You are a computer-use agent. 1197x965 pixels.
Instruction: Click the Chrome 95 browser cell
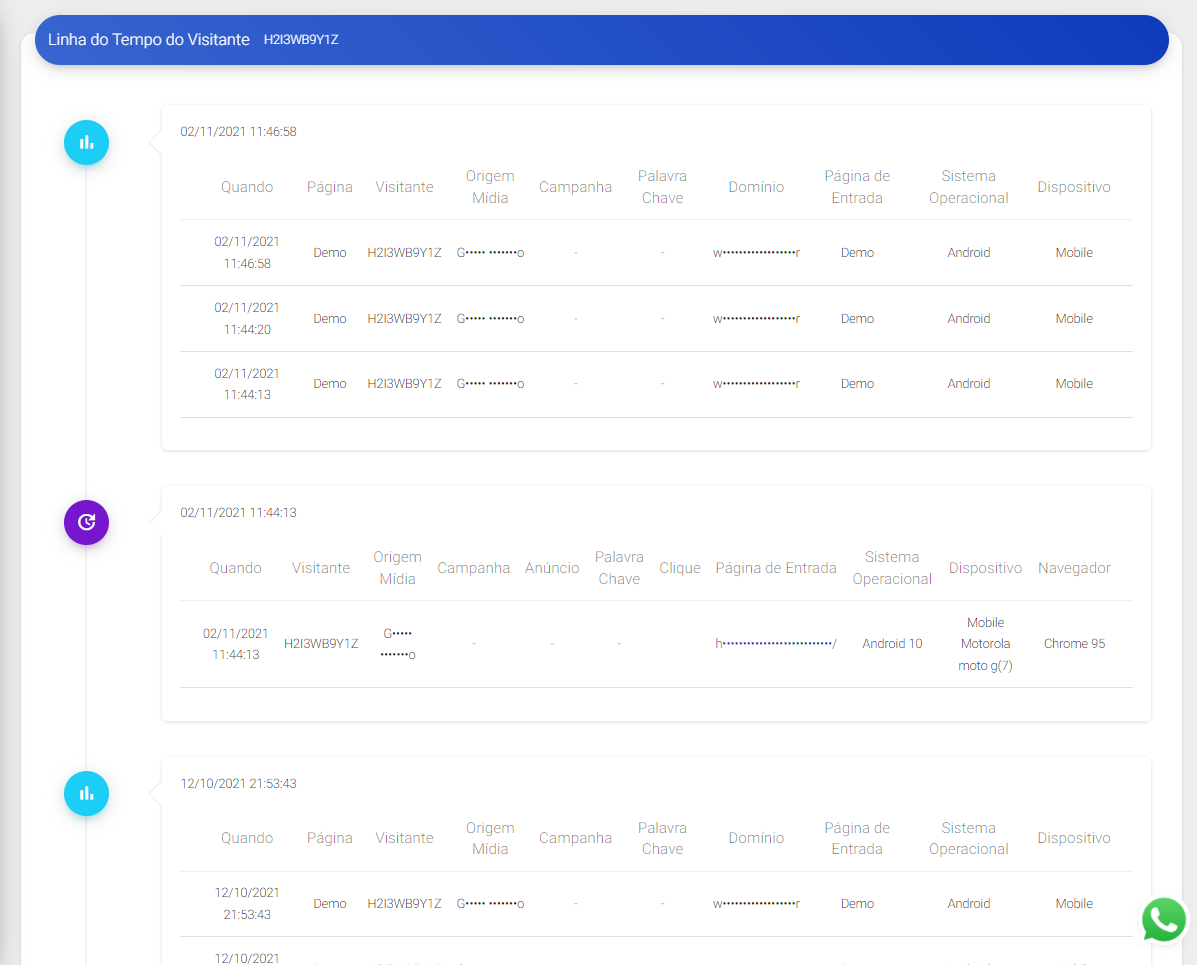point(1074,644)
